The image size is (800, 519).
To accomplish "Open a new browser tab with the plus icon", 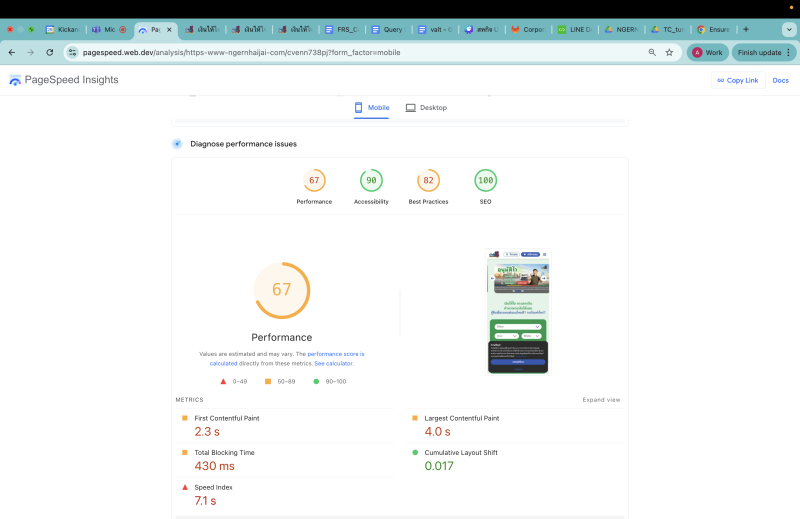I will pos(745,30).
